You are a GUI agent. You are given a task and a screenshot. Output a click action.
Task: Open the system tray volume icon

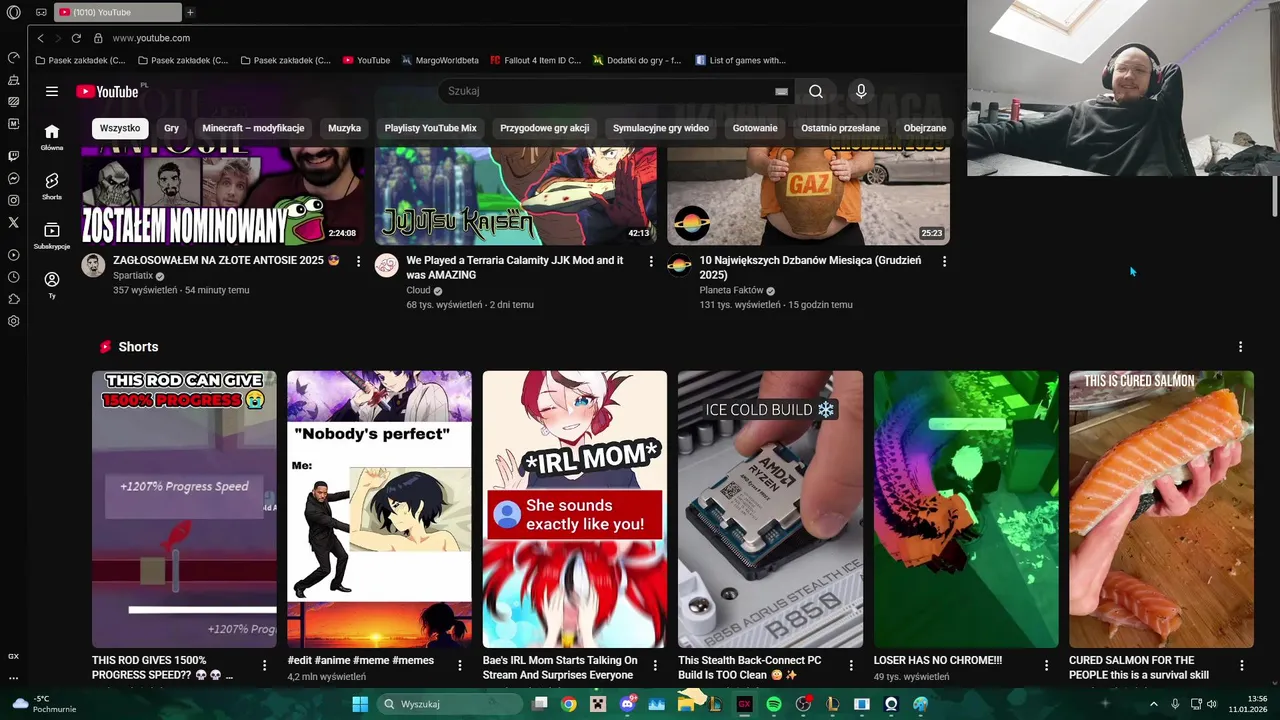(x=1212, y=704)
